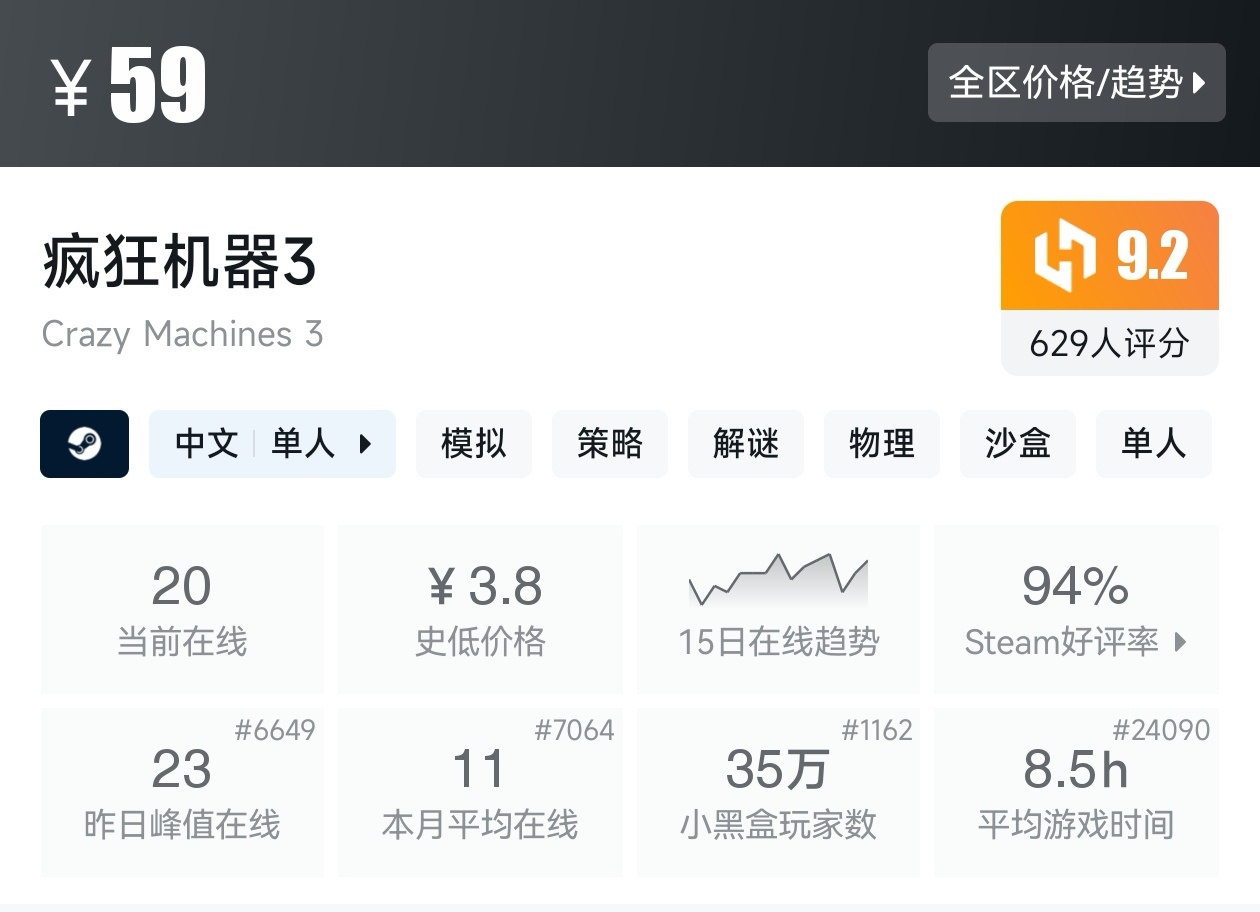Image resolution: width=1260 pixels, height=912 pixels.
Task: Select the 物理 genre tag
Action: pos(882,444)
